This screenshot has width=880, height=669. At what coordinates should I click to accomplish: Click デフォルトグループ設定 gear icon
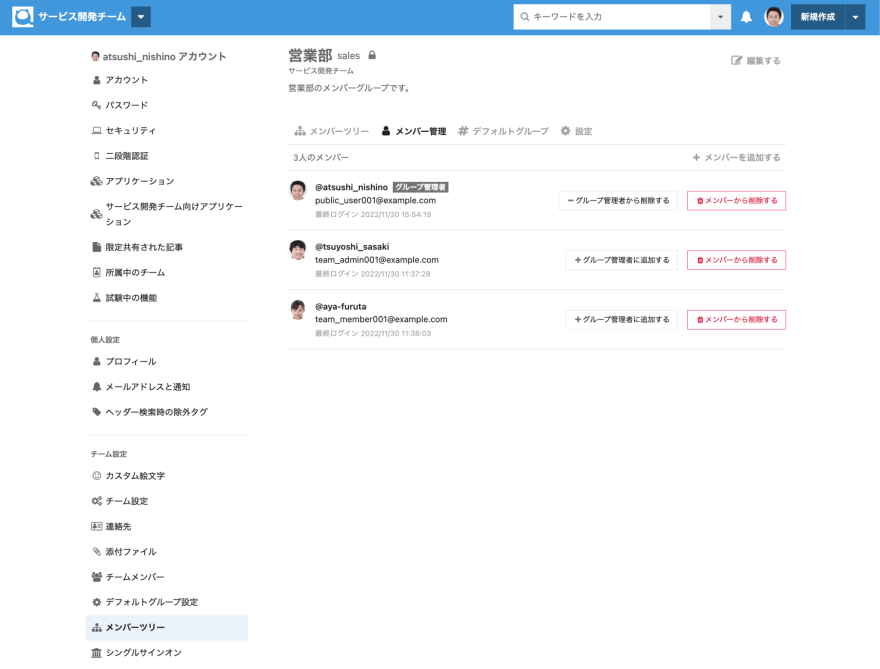97,602
